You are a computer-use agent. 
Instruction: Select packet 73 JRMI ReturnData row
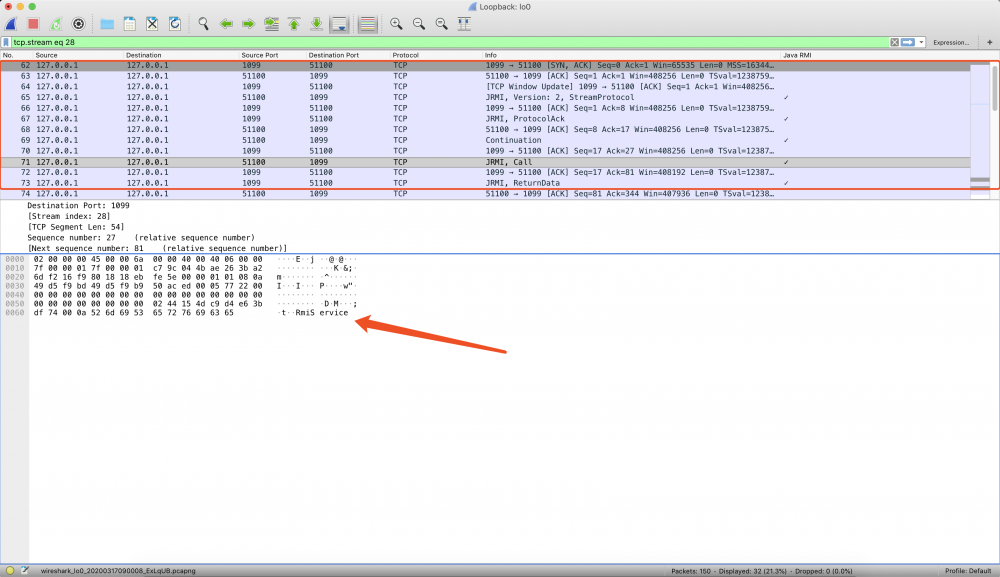click(x=485, y=183)
